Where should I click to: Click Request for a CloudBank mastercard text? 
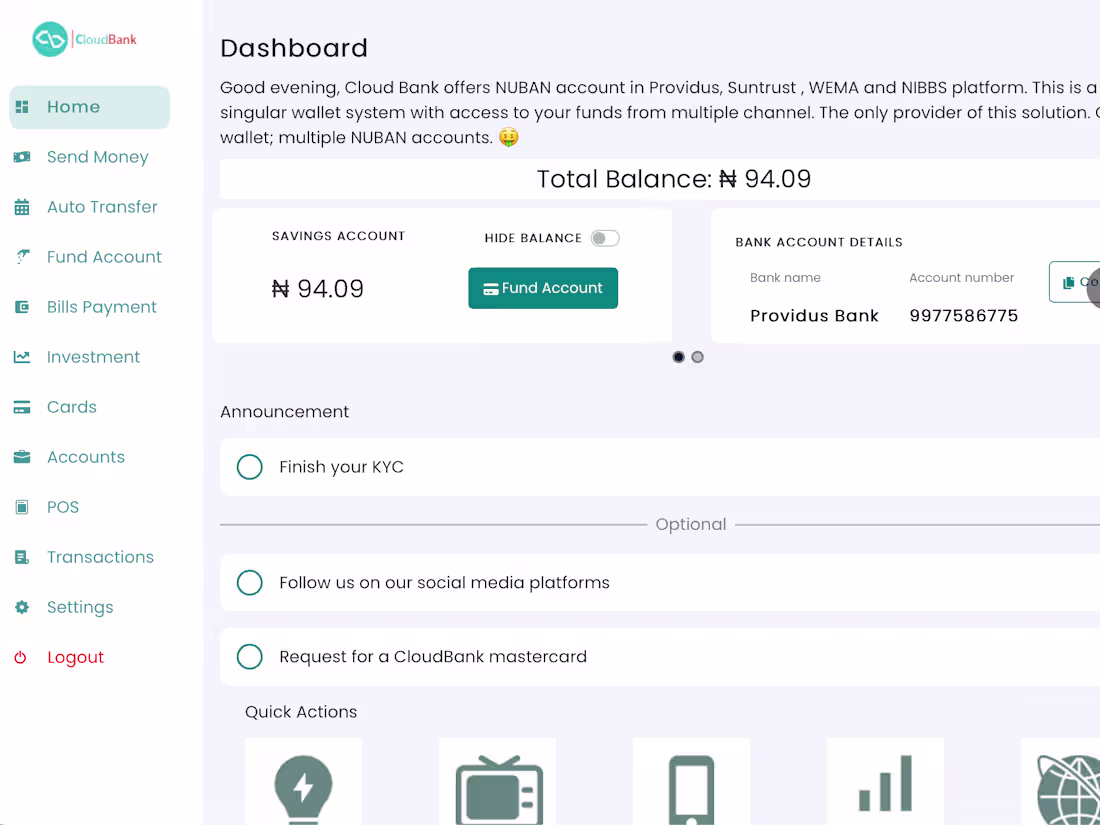[433, 657]
